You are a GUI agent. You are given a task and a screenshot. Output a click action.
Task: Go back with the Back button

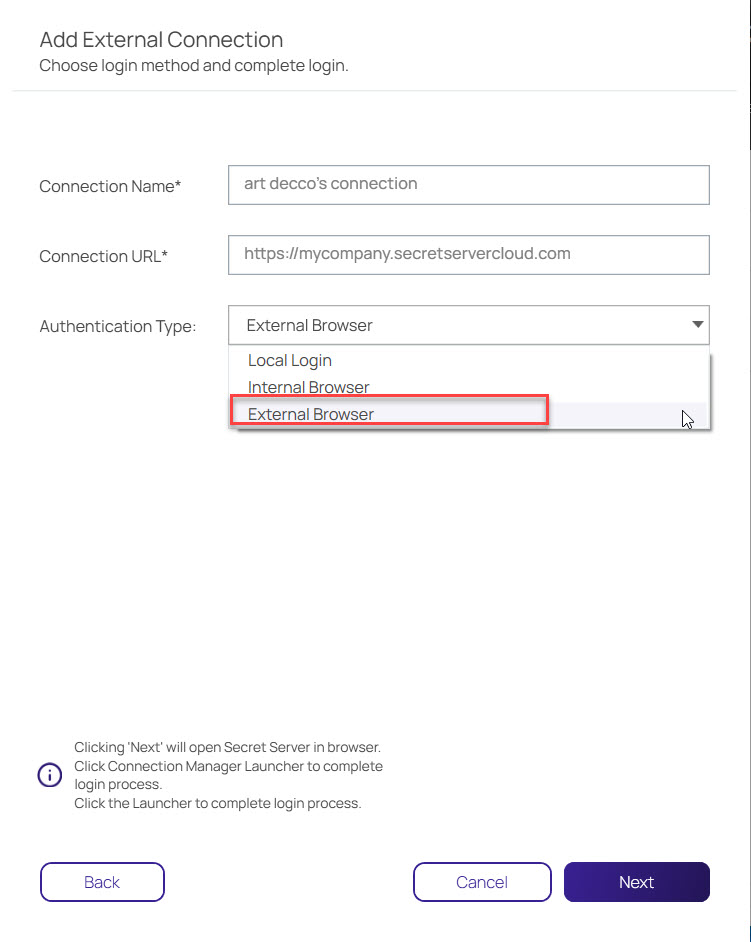(102, 882)
